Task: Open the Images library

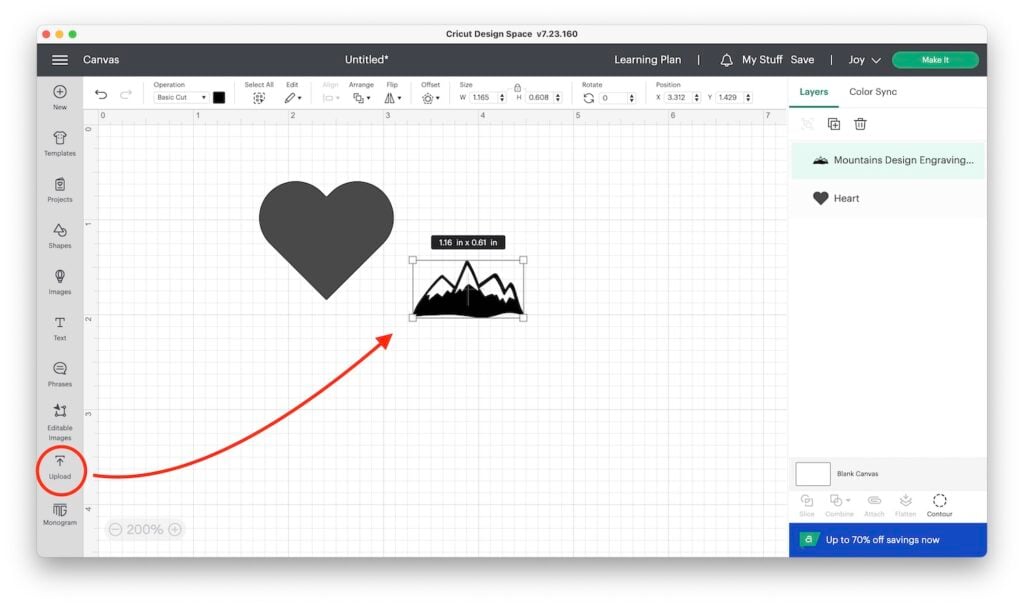Action: coord(59,282)
